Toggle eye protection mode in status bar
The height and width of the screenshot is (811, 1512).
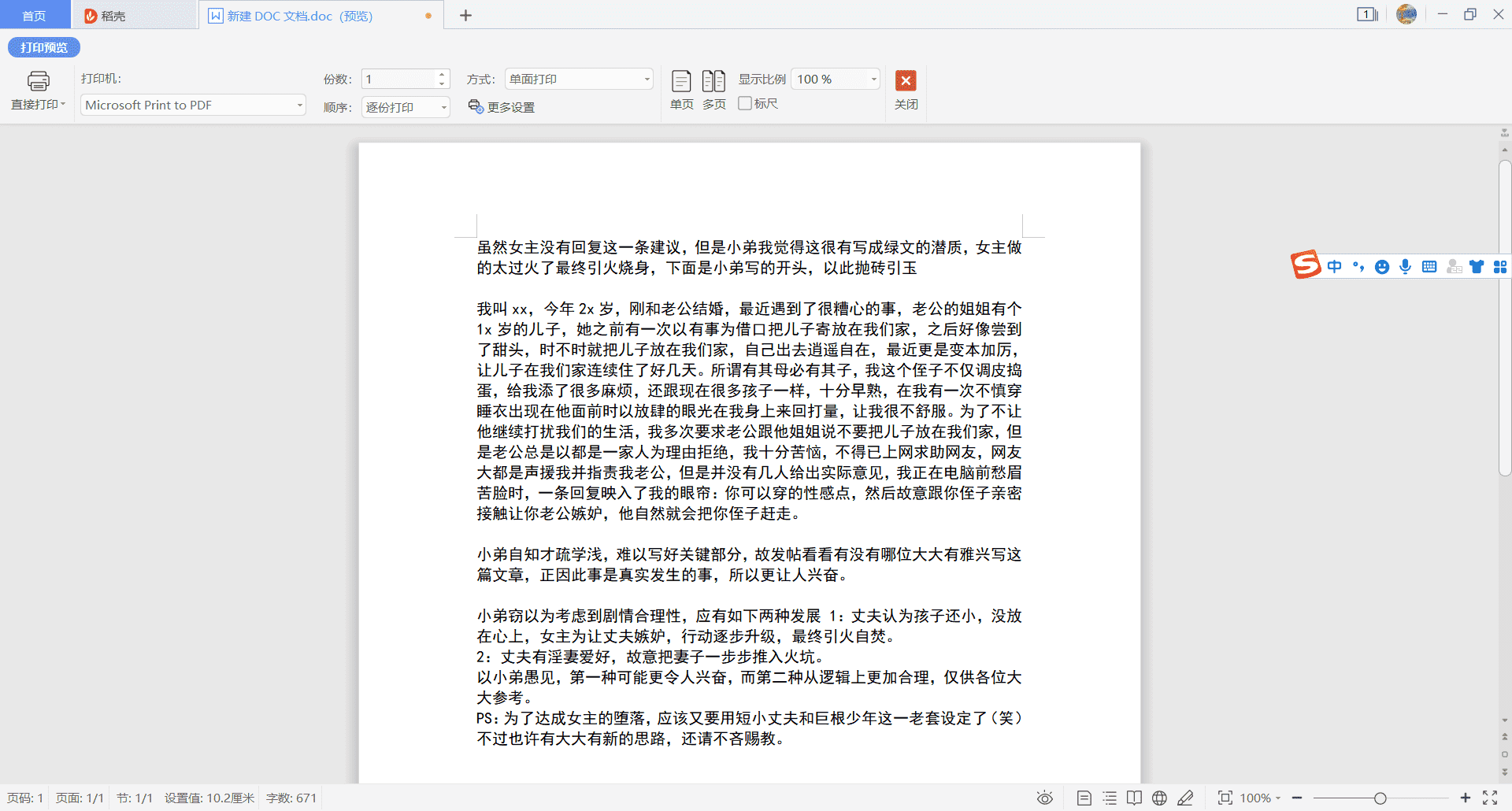click(1044, 798)
